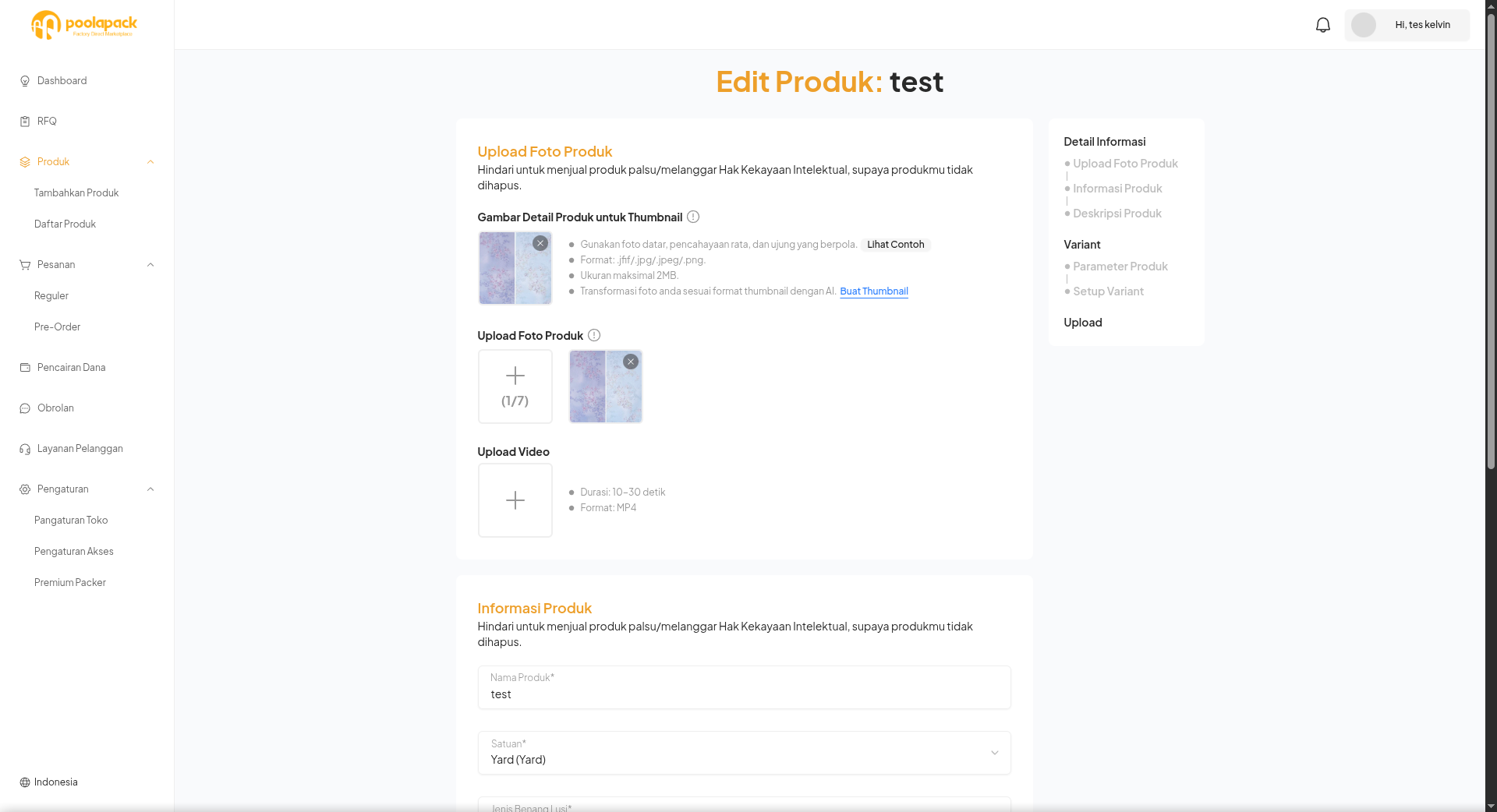The image size is (1497, 812).
Task: Jump to Setup Variant in outline
Action: click(x=1108, y=291)
